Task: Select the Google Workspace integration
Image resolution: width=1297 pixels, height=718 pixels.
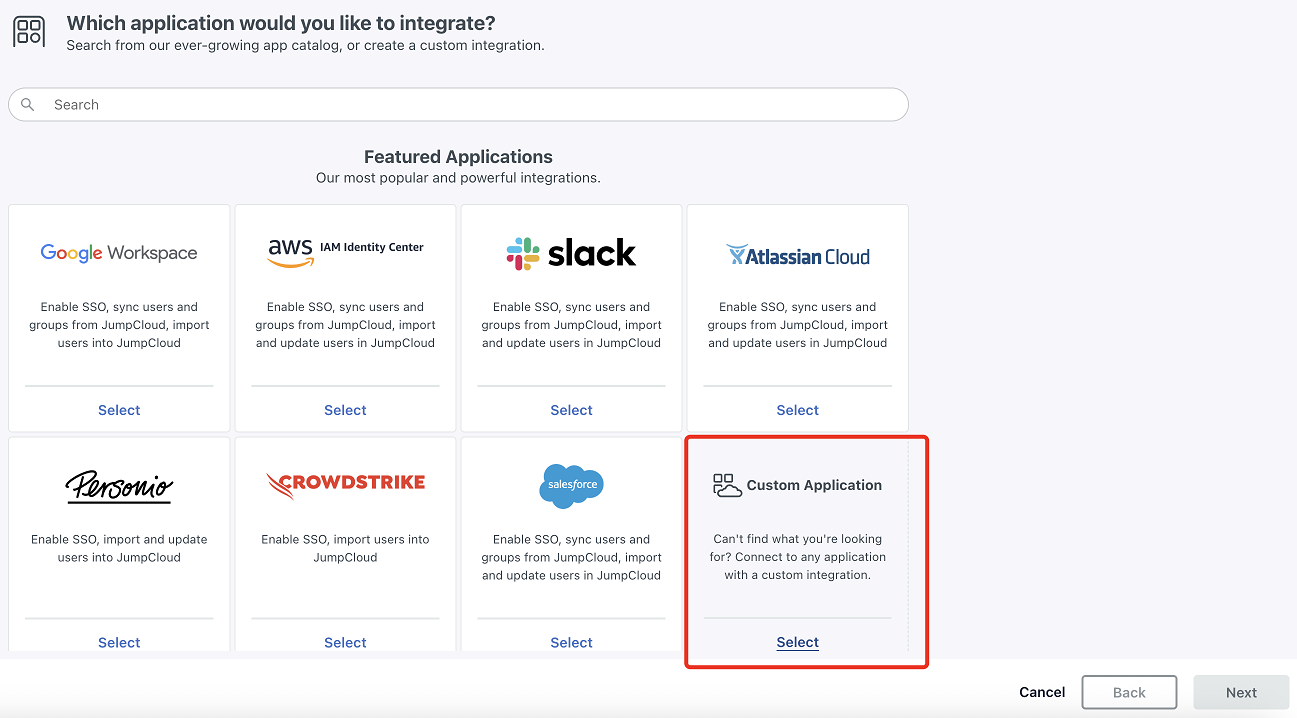Action: 119,410
